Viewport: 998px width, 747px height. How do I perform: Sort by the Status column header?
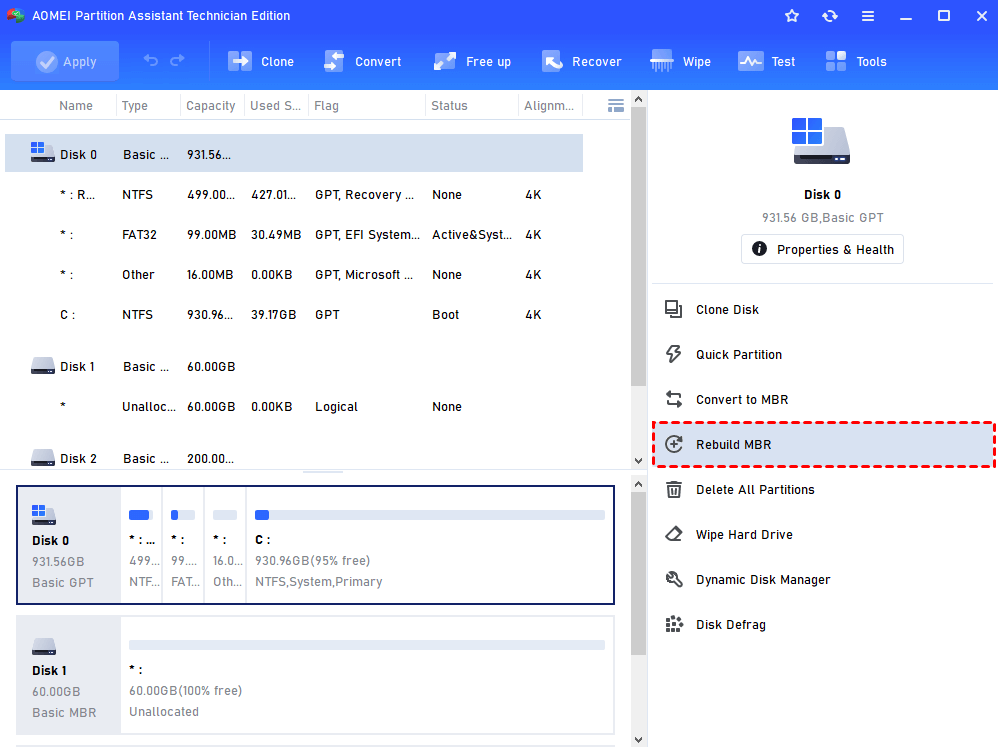click(449, 106)
